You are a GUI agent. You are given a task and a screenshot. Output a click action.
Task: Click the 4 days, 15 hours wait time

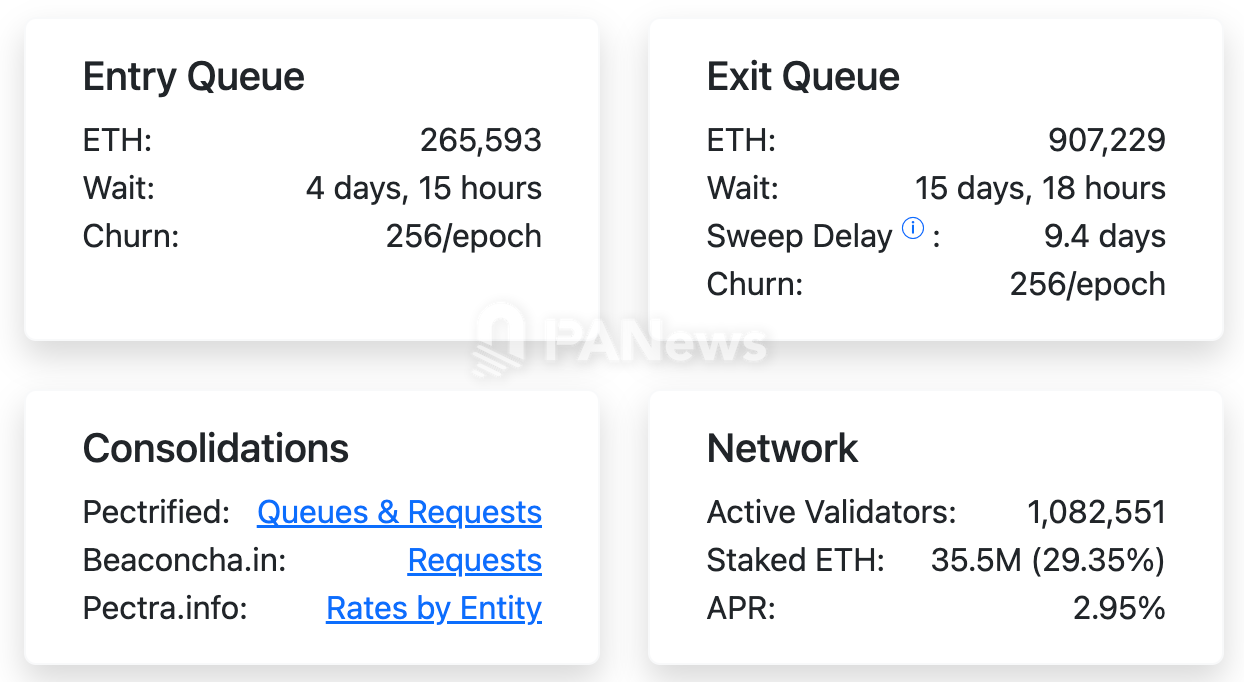[423, 188]
